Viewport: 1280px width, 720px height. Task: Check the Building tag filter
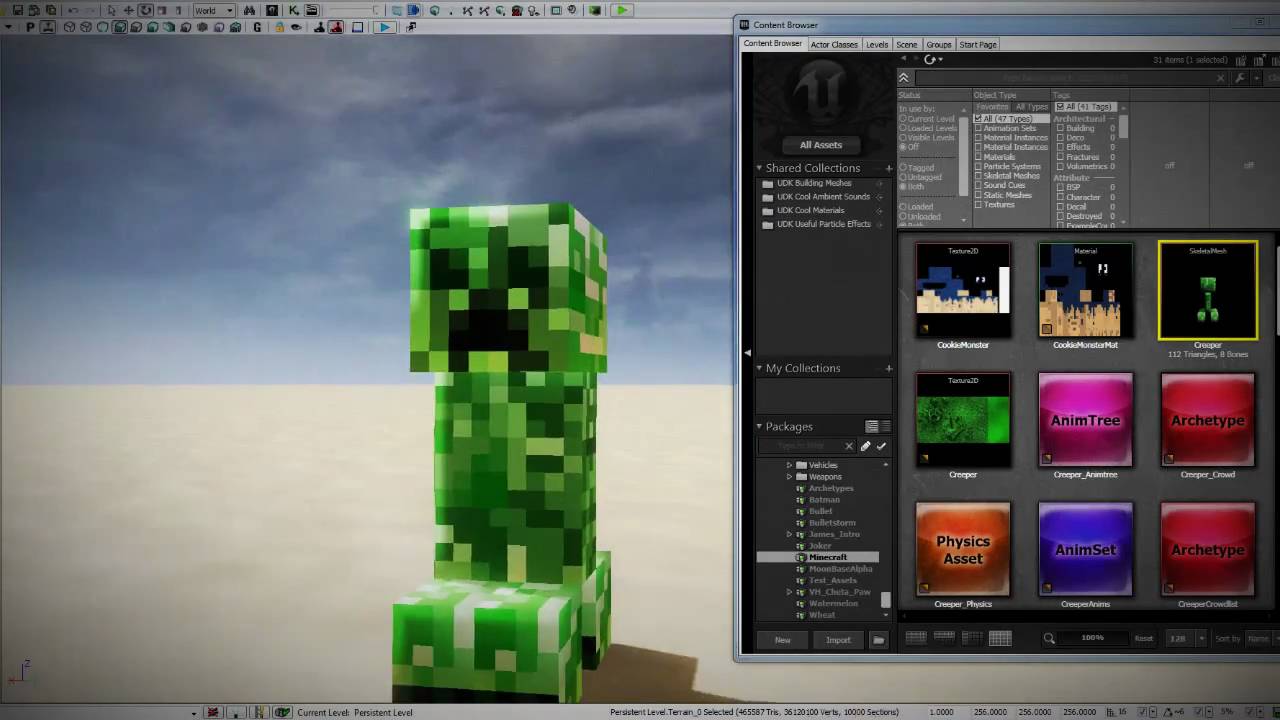pyautogui.click(x=1061, y=128)
